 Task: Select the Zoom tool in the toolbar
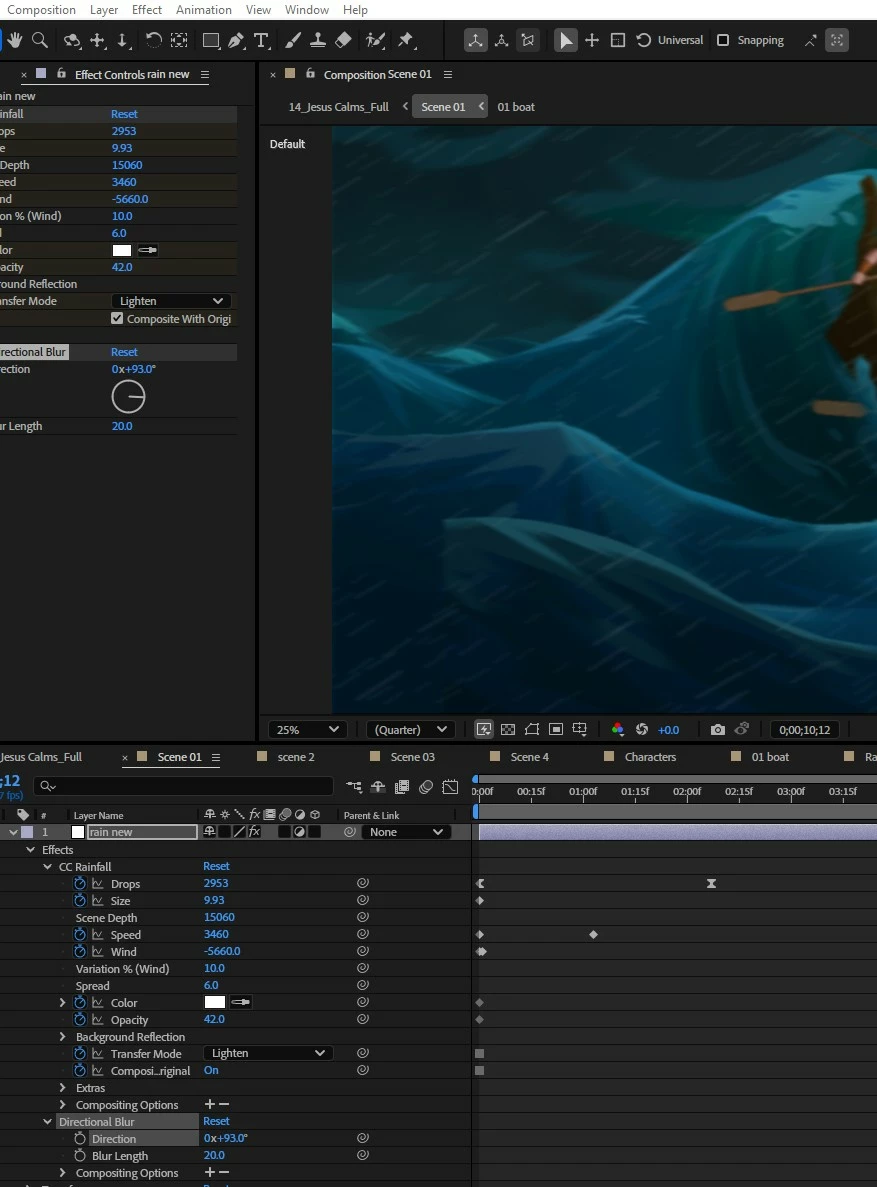[40, 40]
